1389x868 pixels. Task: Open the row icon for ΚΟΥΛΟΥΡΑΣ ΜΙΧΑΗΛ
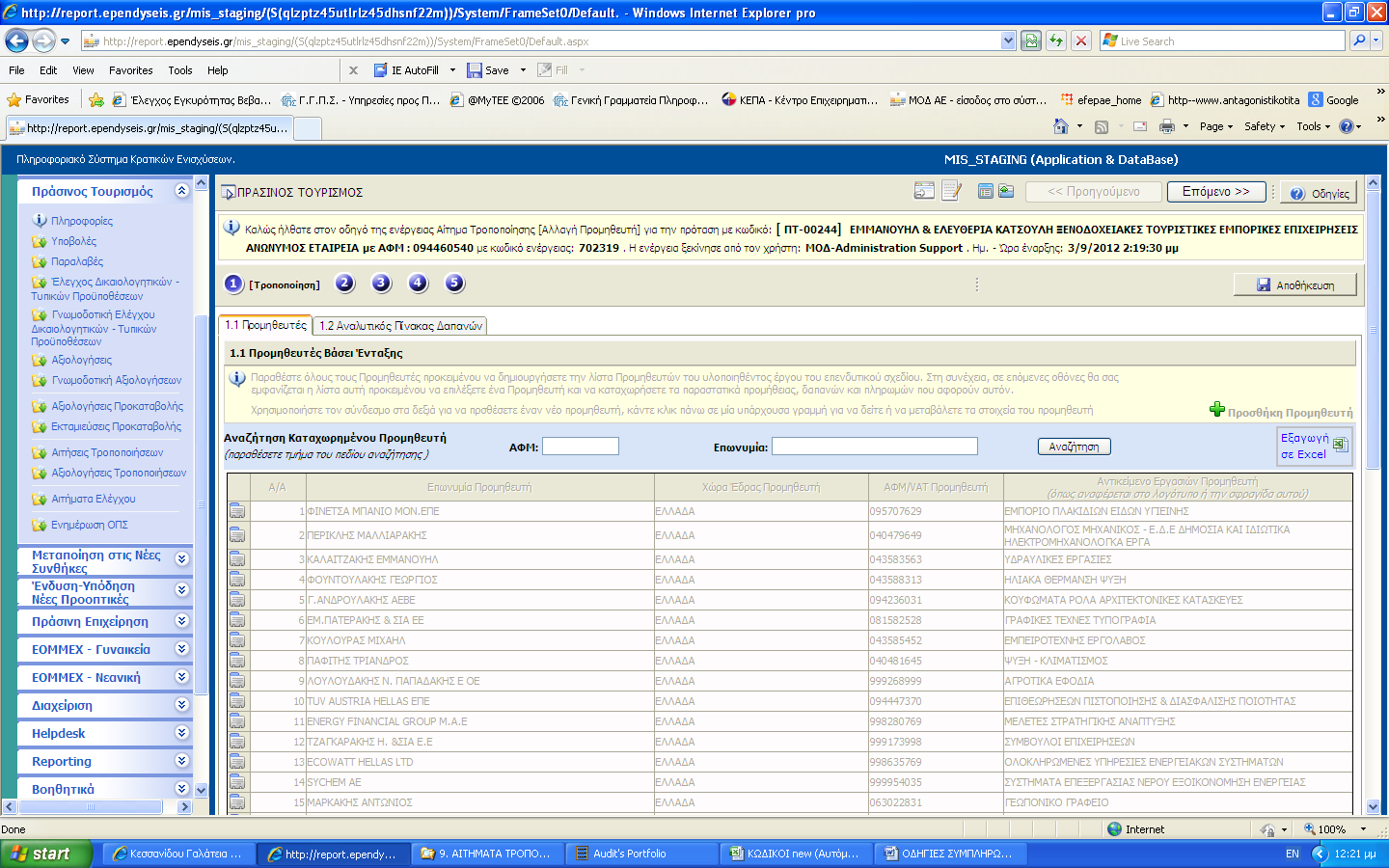tap(237, 640)
